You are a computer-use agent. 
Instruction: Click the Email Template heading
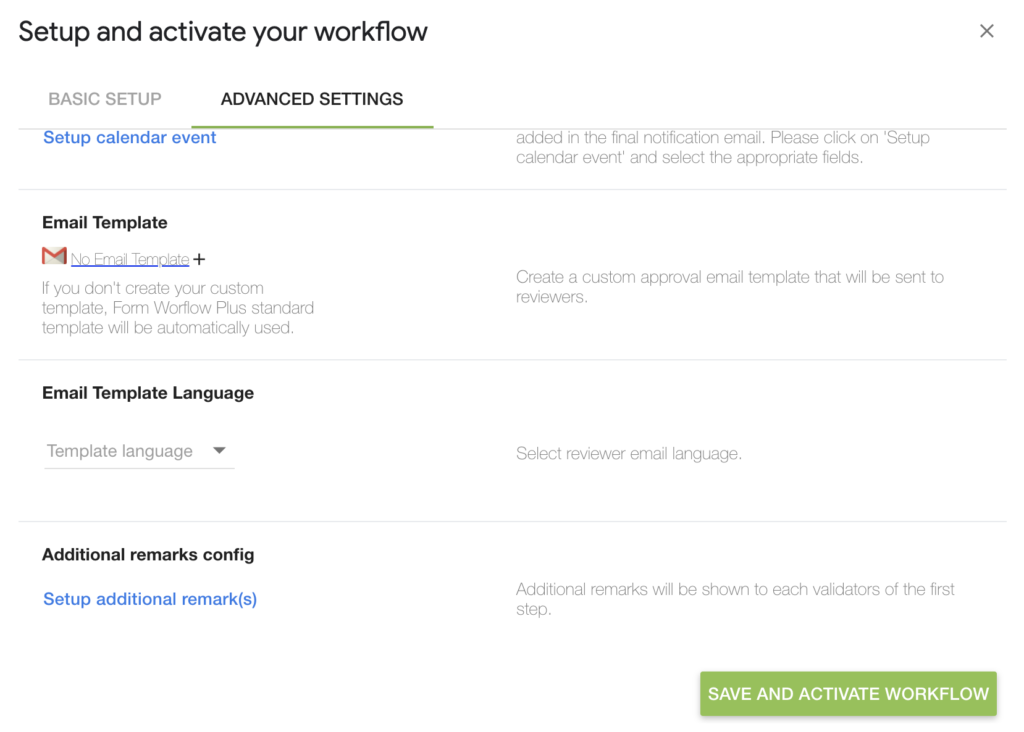tap(104, 223)
